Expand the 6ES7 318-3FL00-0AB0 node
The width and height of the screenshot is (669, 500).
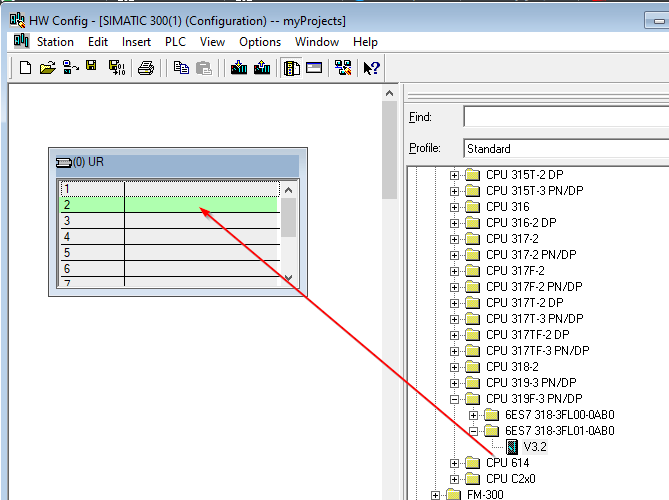click(474, 415)
